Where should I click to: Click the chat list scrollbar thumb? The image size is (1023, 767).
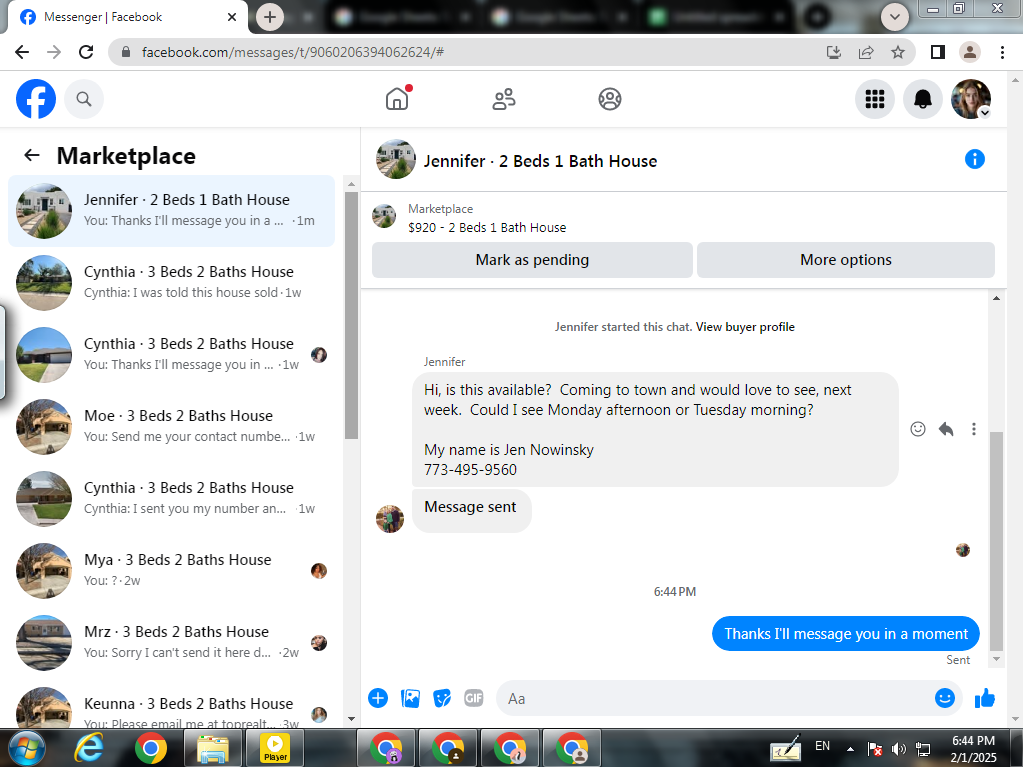[x=351, y=315]
